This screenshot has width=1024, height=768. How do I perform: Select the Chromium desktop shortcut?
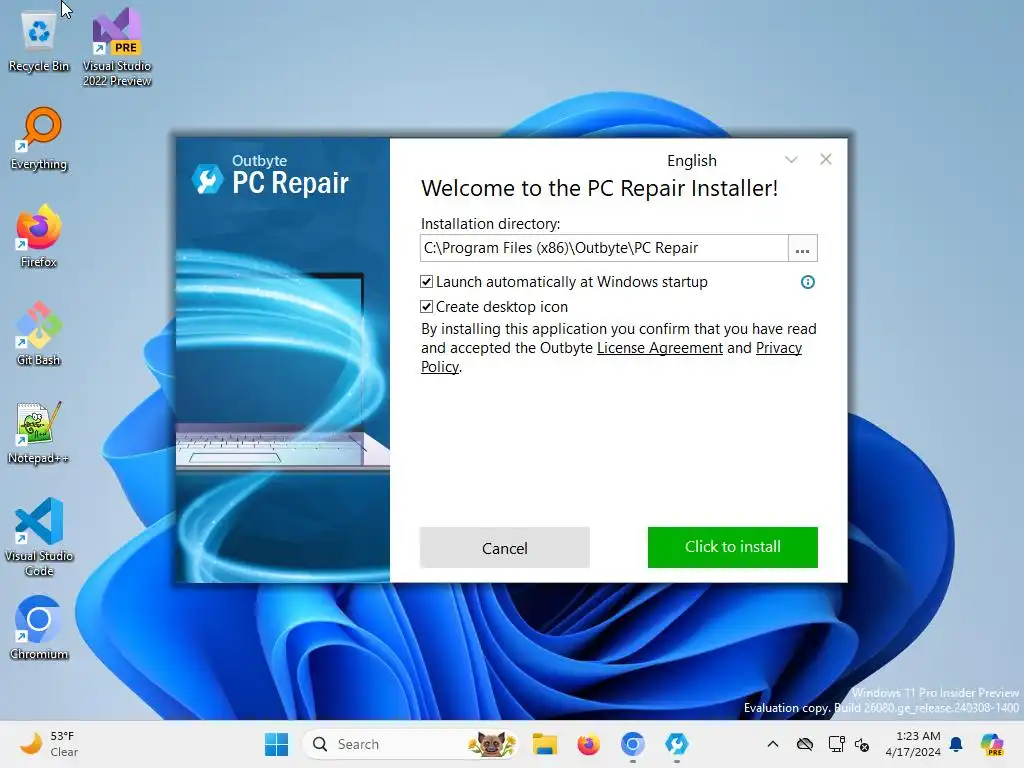(39, 628)
